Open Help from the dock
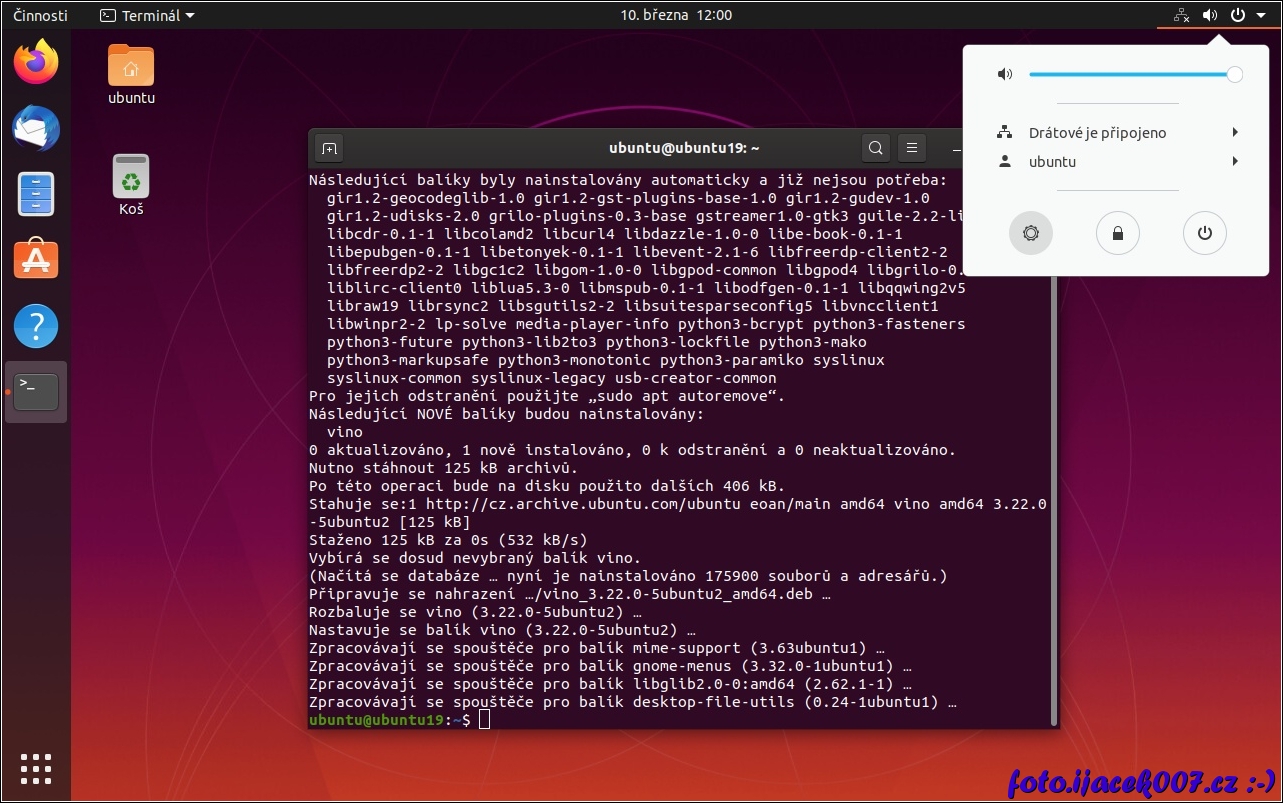 point(36,326)
